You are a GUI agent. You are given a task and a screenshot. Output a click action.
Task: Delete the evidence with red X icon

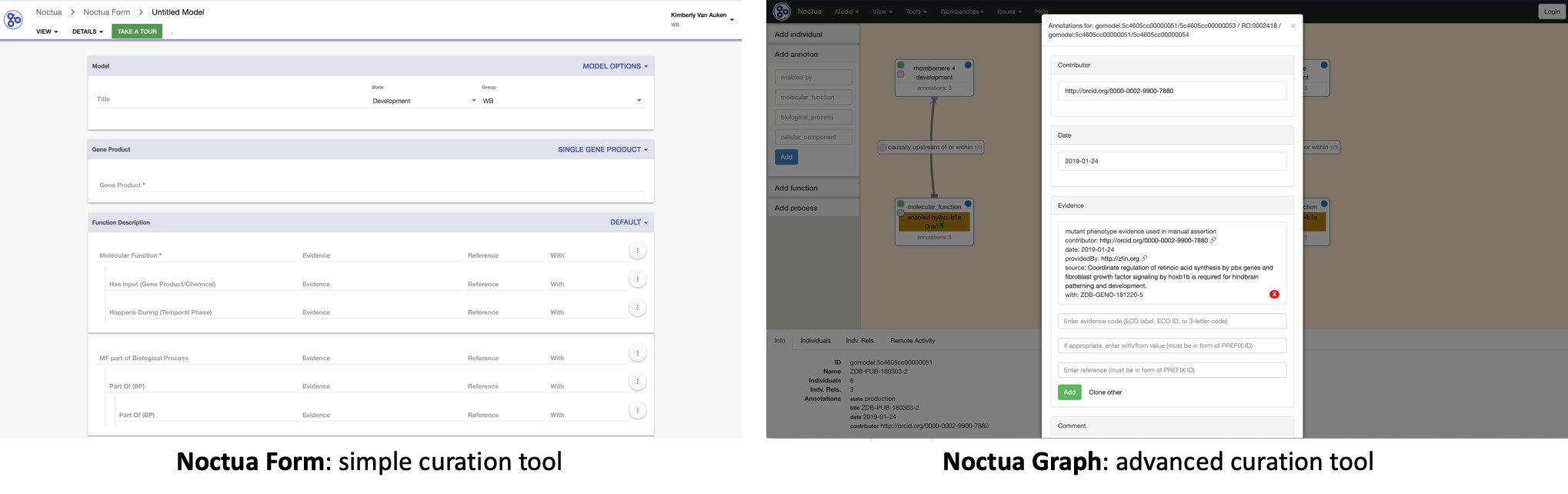tap(1274, 295)
